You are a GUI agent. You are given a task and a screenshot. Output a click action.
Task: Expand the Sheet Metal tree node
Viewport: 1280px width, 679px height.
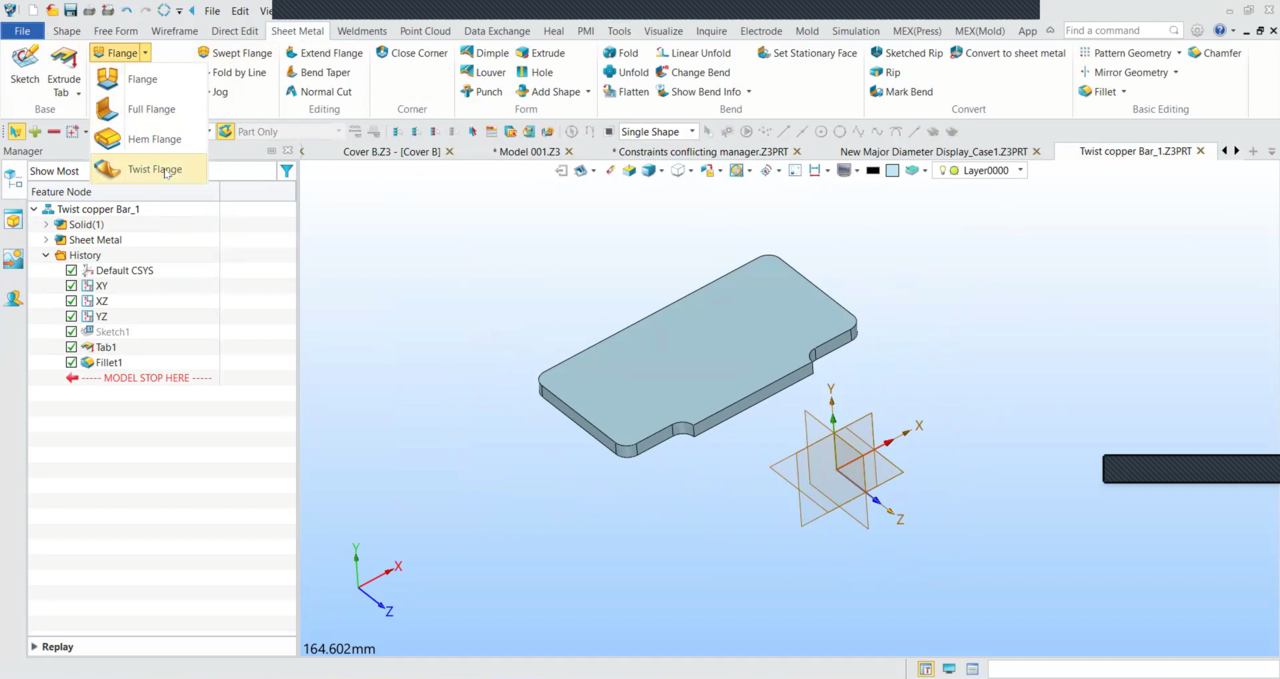[46, 240]
